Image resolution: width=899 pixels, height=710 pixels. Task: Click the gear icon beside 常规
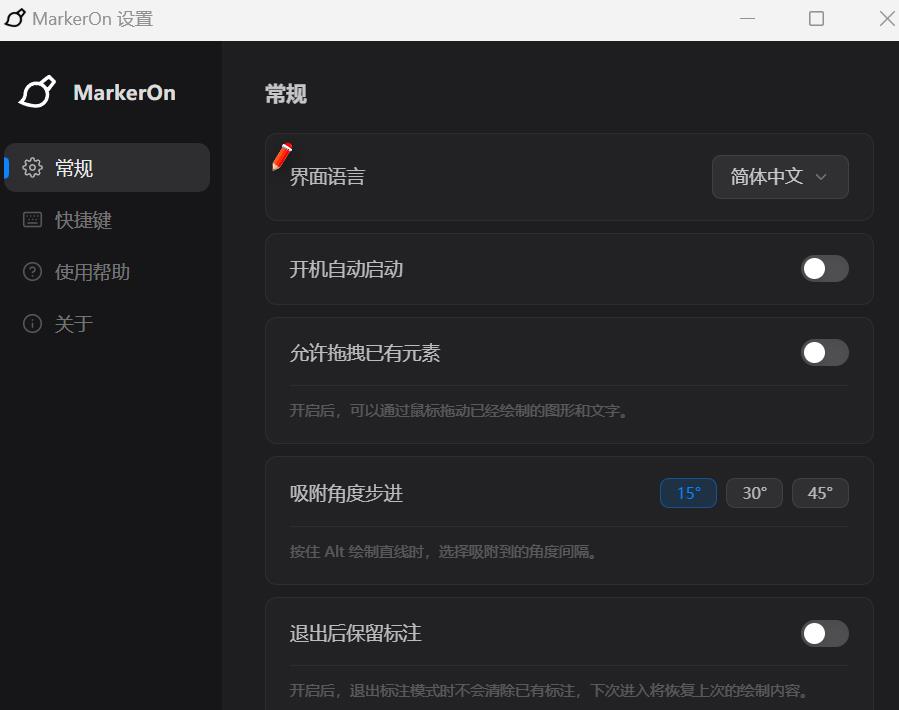tap(32, 167)
